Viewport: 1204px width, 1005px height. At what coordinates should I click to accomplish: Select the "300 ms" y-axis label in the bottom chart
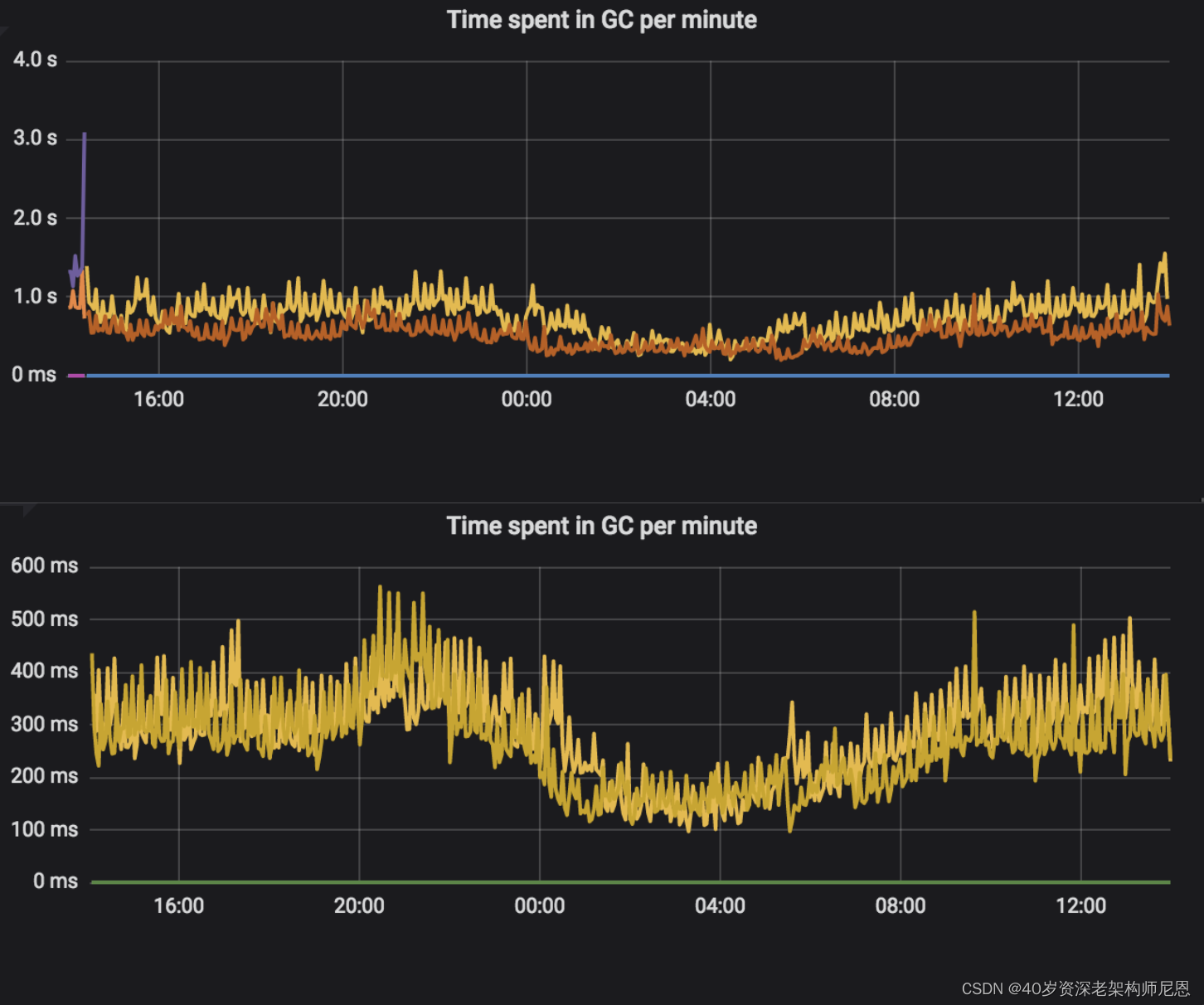45,725
